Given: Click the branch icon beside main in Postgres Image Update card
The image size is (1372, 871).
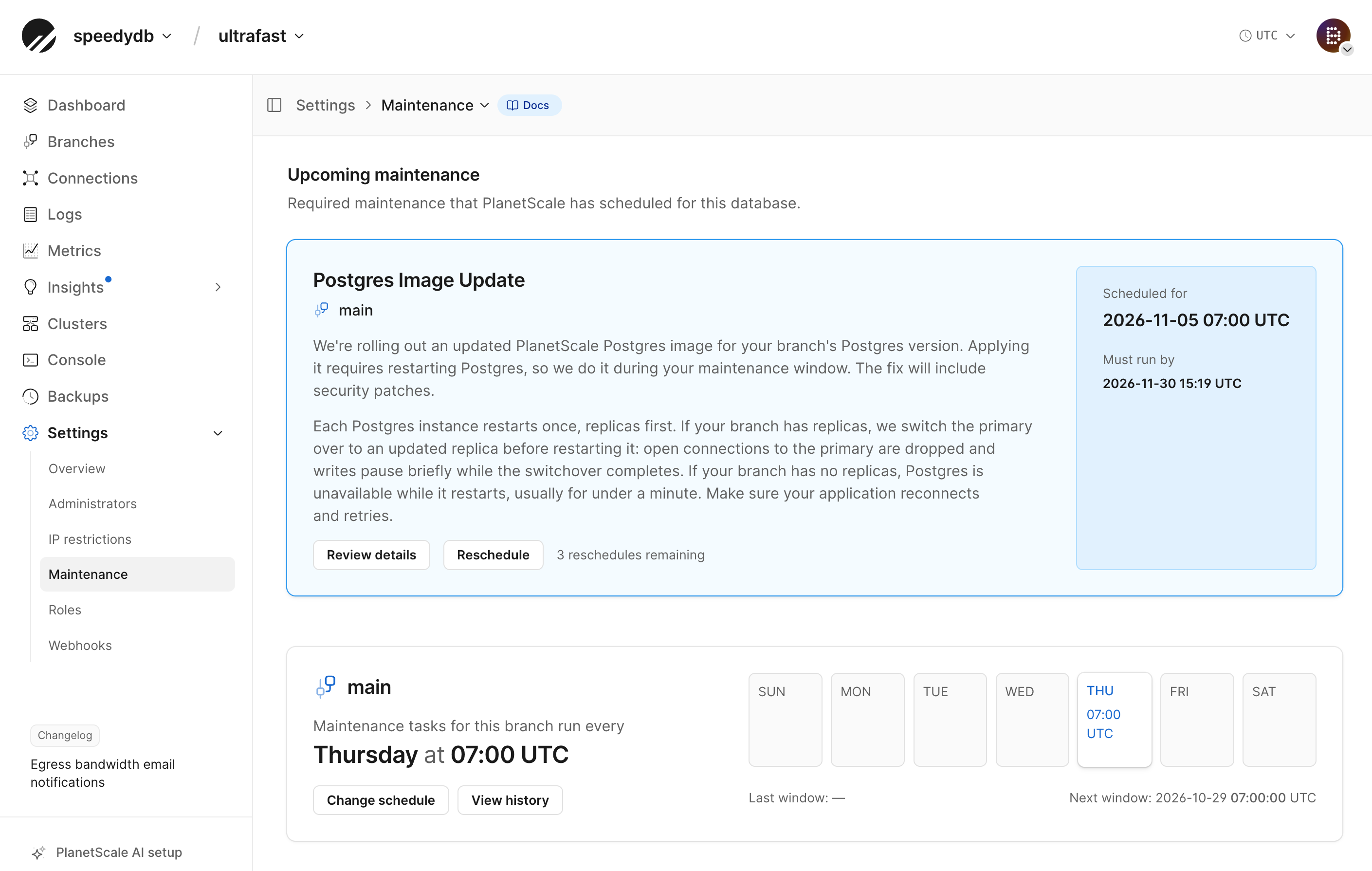Looking at the screenshot, I should coord(321,310).
